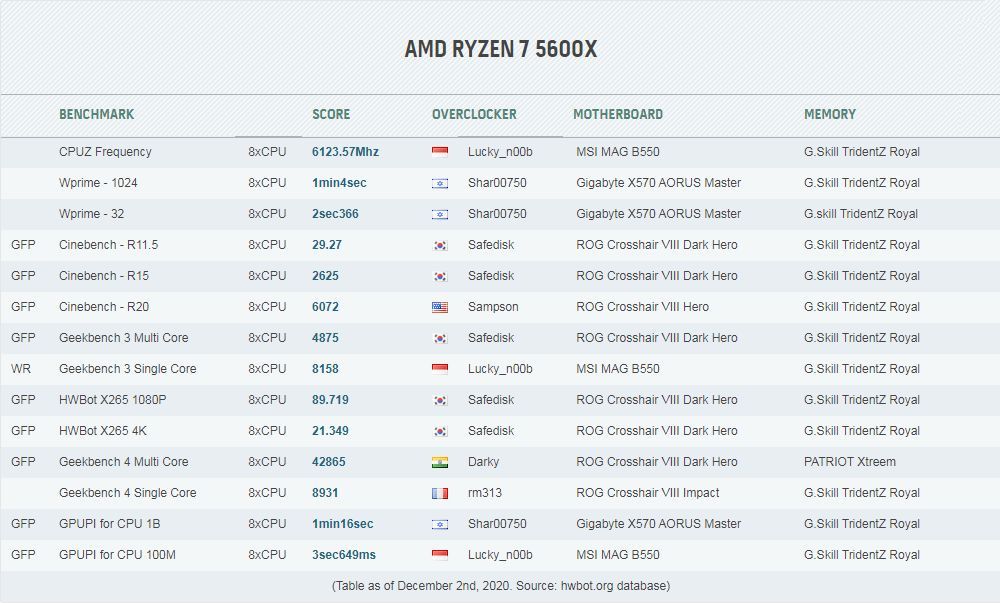Screen dimensions: 1000x603
Task: Click the US flag beside Sampson
Action: point(440,307)
